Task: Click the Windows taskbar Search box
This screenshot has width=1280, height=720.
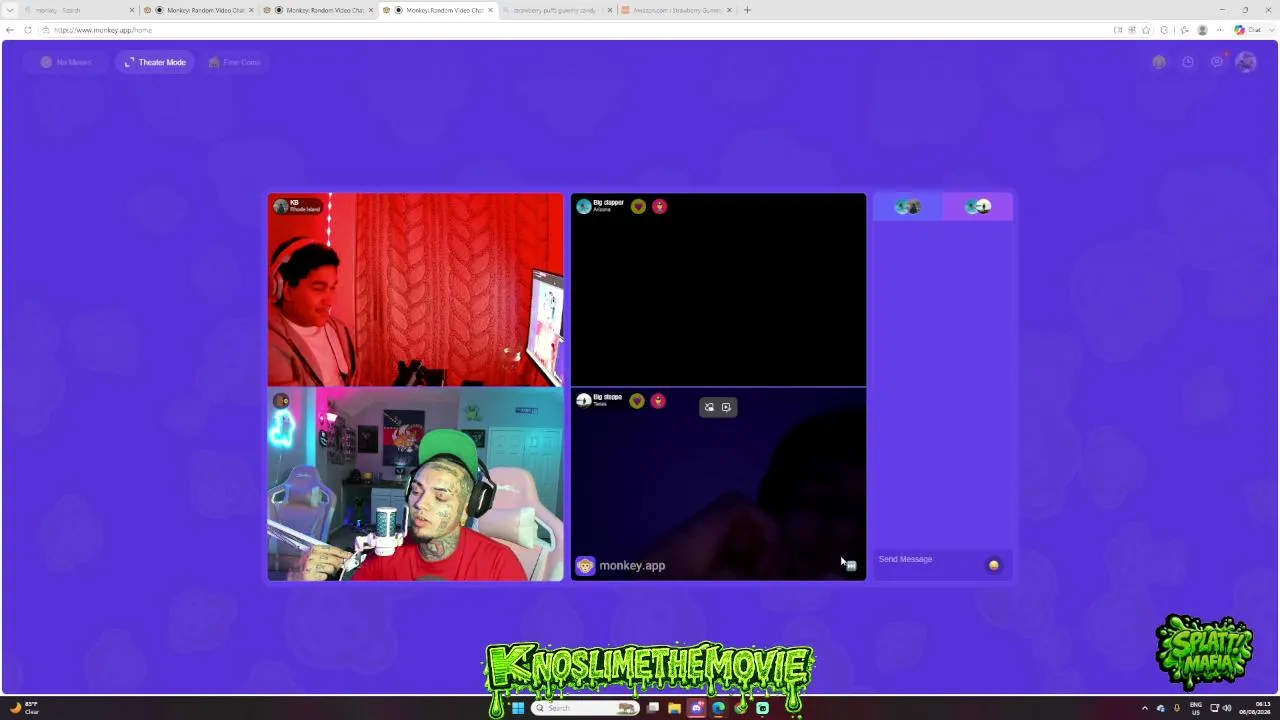Action: [x=586, y=708]
